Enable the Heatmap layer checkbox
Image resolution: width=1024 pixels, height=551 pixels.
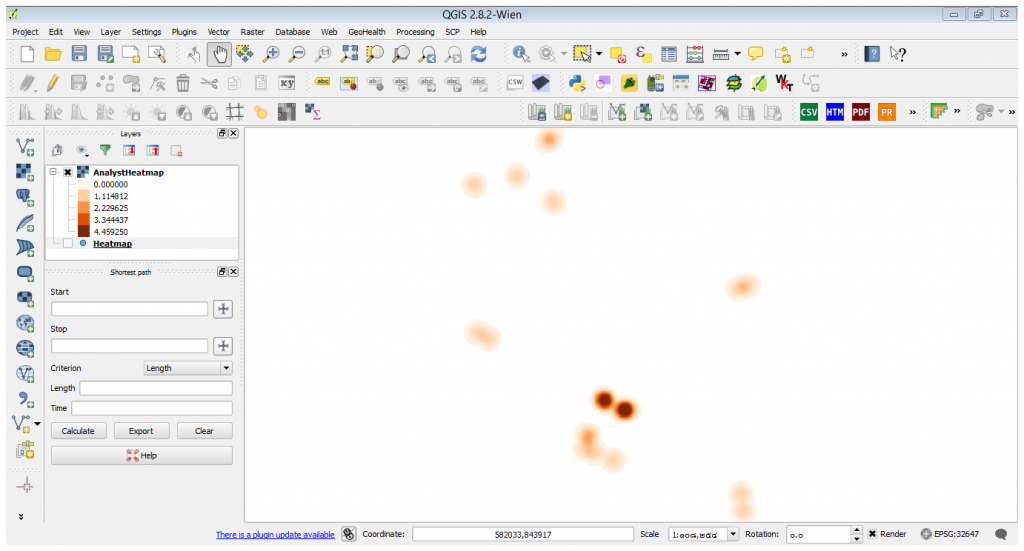coord(68,243)
